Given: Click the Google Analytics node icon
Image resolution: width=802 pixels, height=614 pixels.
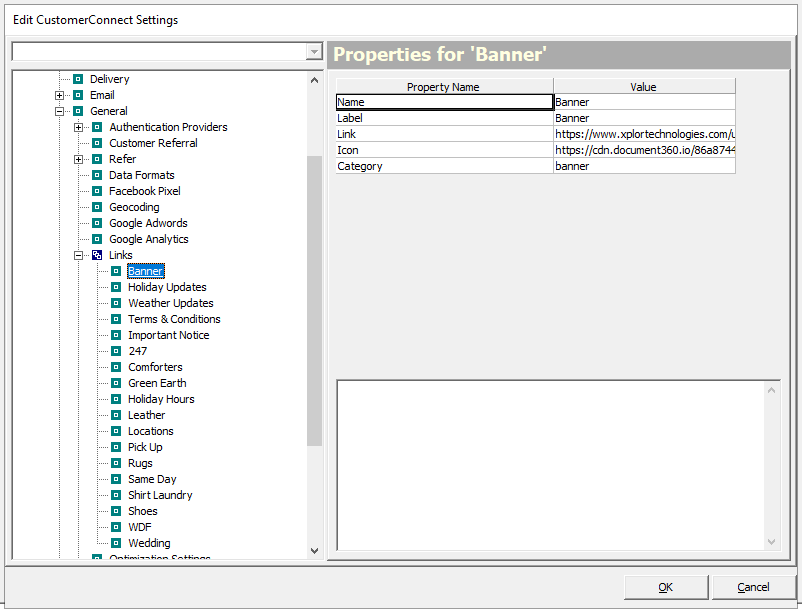Looking at the screenshot, I should click(x=97, y=239).
